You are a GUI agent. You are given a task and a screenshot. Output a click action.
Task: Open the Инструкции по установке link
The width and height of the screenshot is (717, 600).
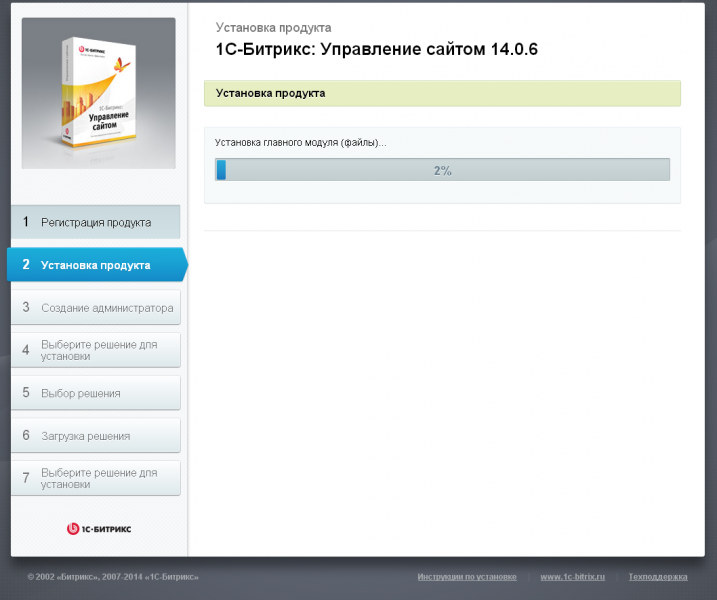467,577
